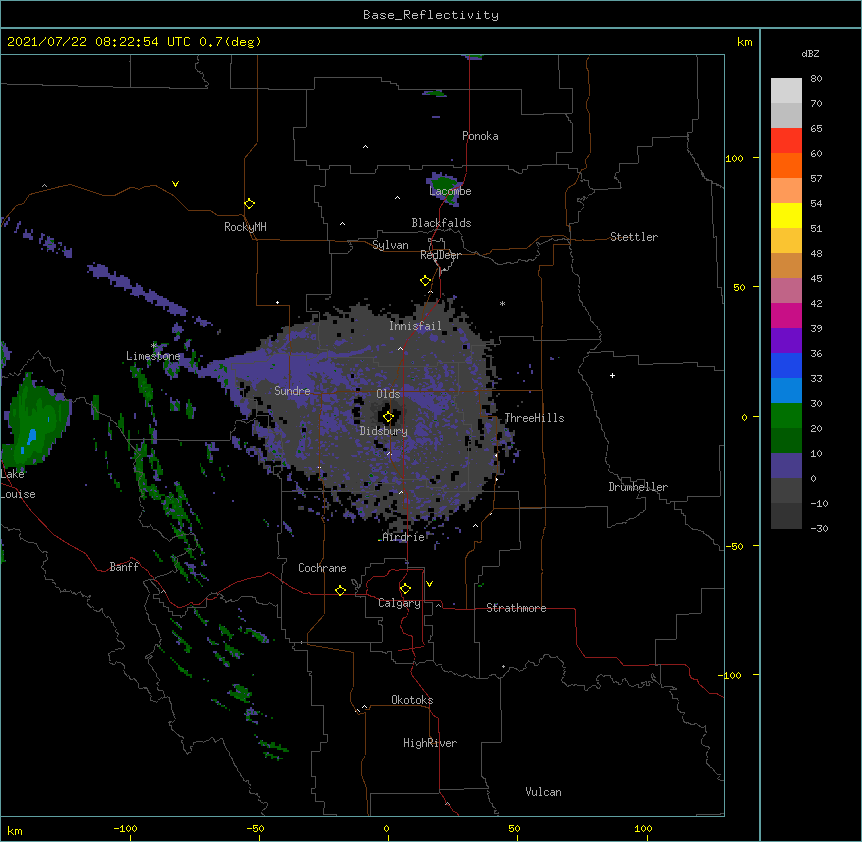The width and height of the screenshot is (862, 842).
Task: Click the Okotoks label
Action: tap(412, 700)
